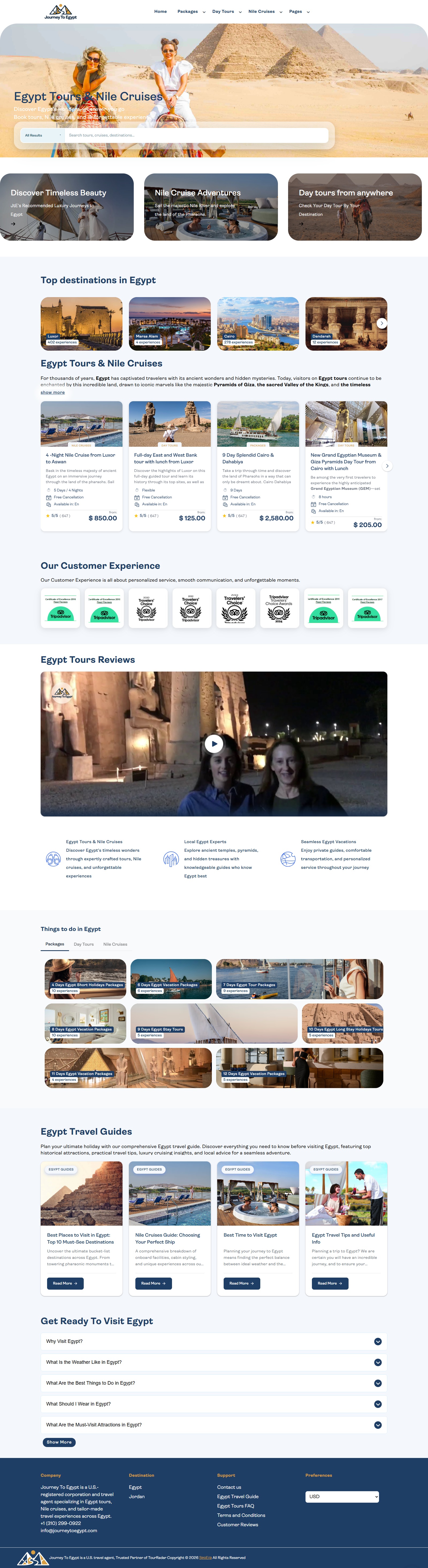The image size is (428, 1568).
Task: Open the Terms and Conditions footer link
Action: tap(241, 1515)
